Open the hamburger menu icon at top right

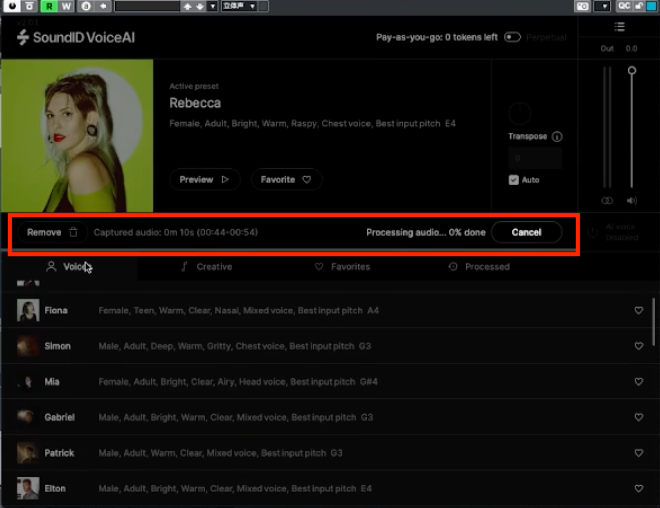pos(620,26)
